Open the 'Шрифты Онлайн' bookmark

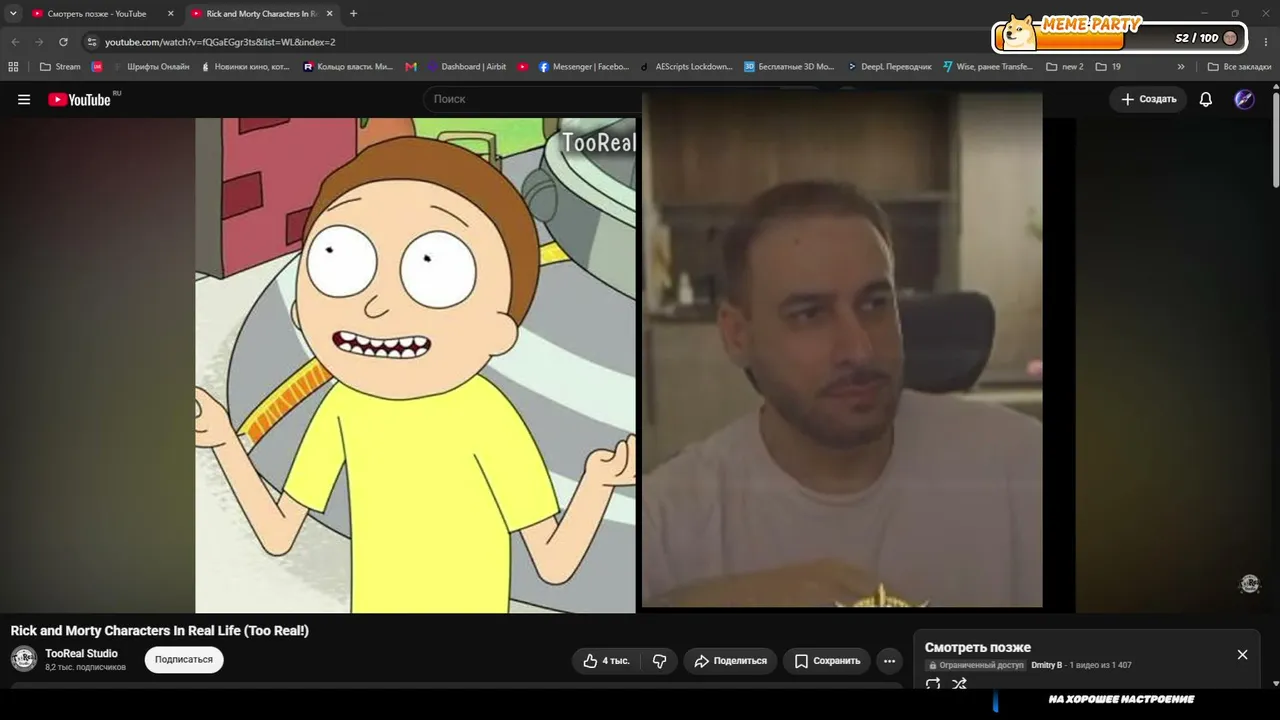pyautogui.click(x=152, y=67)
